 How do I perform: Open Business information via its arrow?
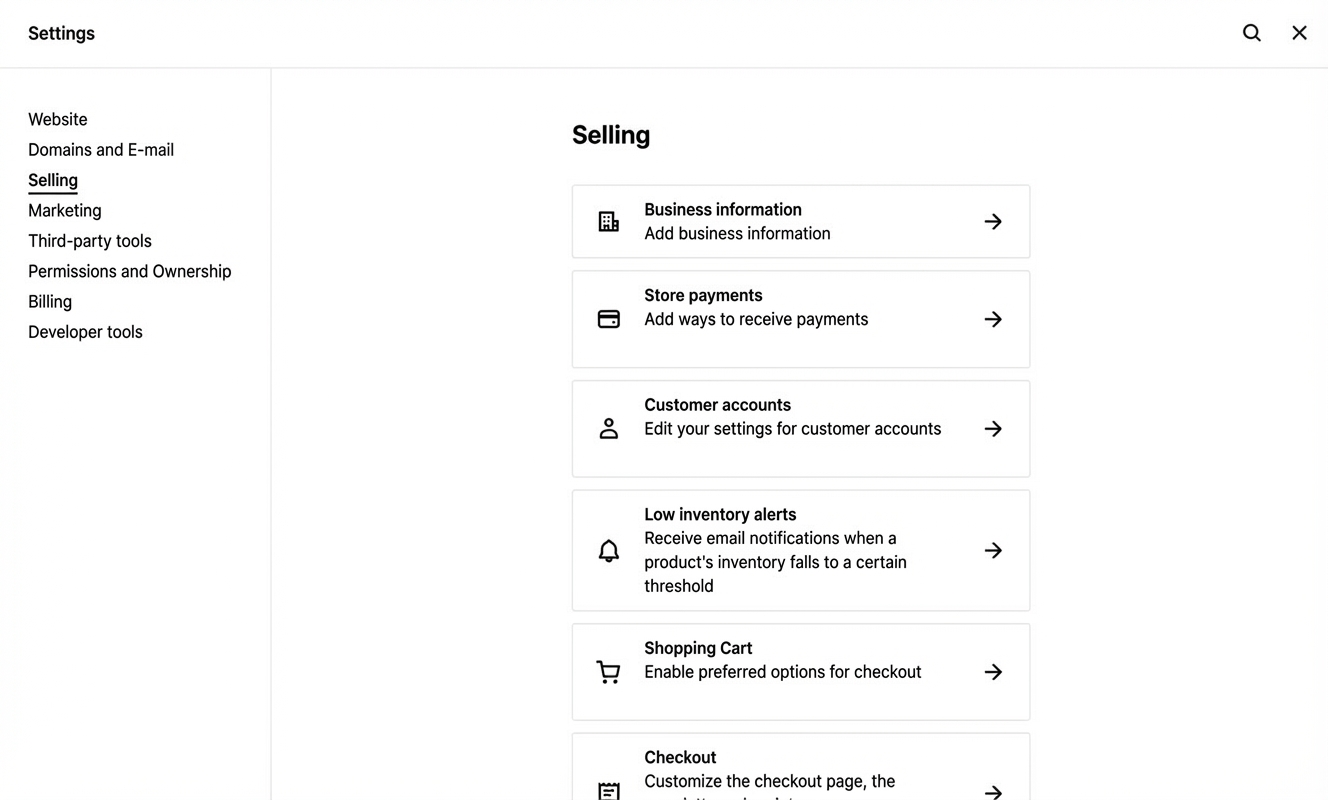993,221
